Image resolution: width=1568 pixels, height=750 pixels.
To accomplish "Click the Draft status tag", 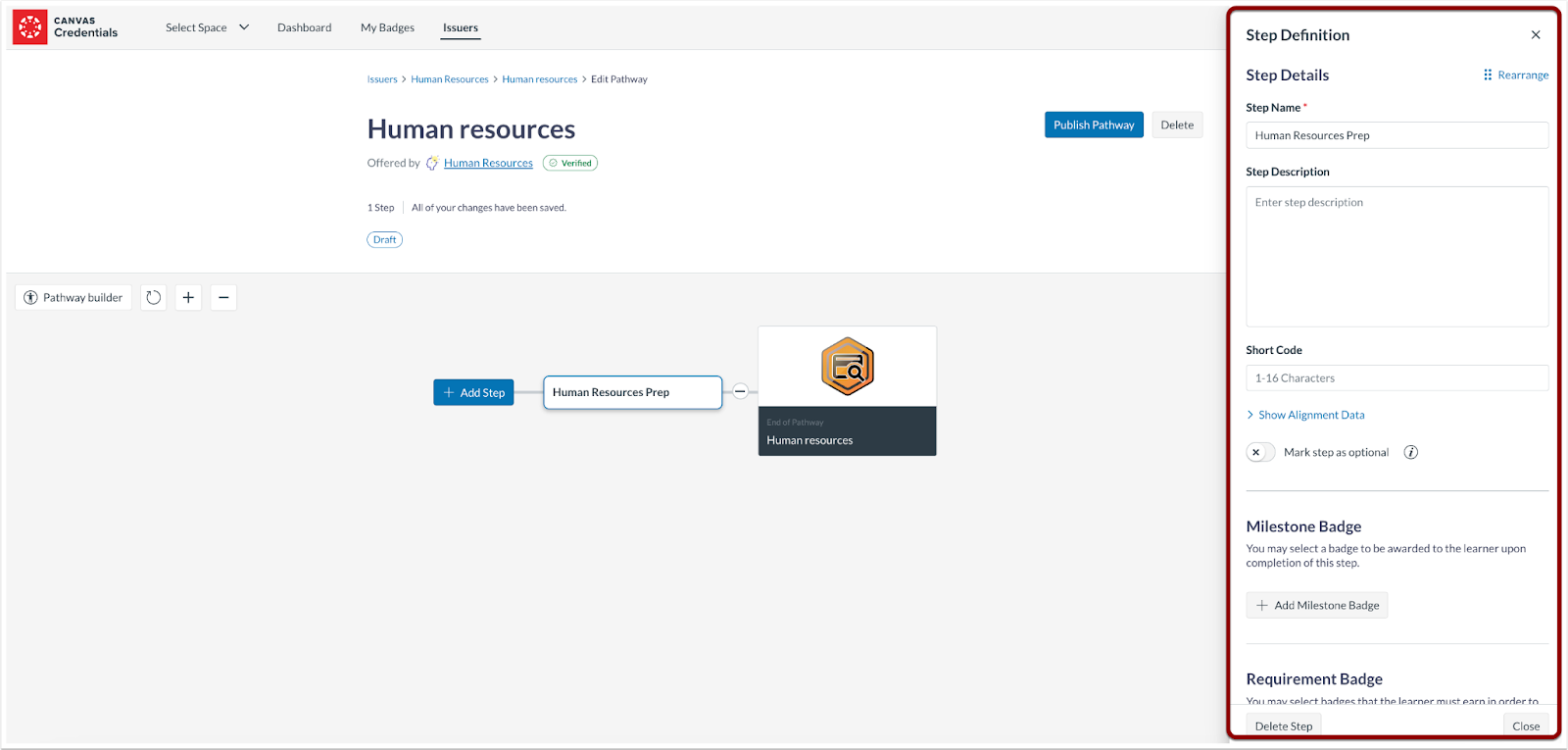I will 385,239.
